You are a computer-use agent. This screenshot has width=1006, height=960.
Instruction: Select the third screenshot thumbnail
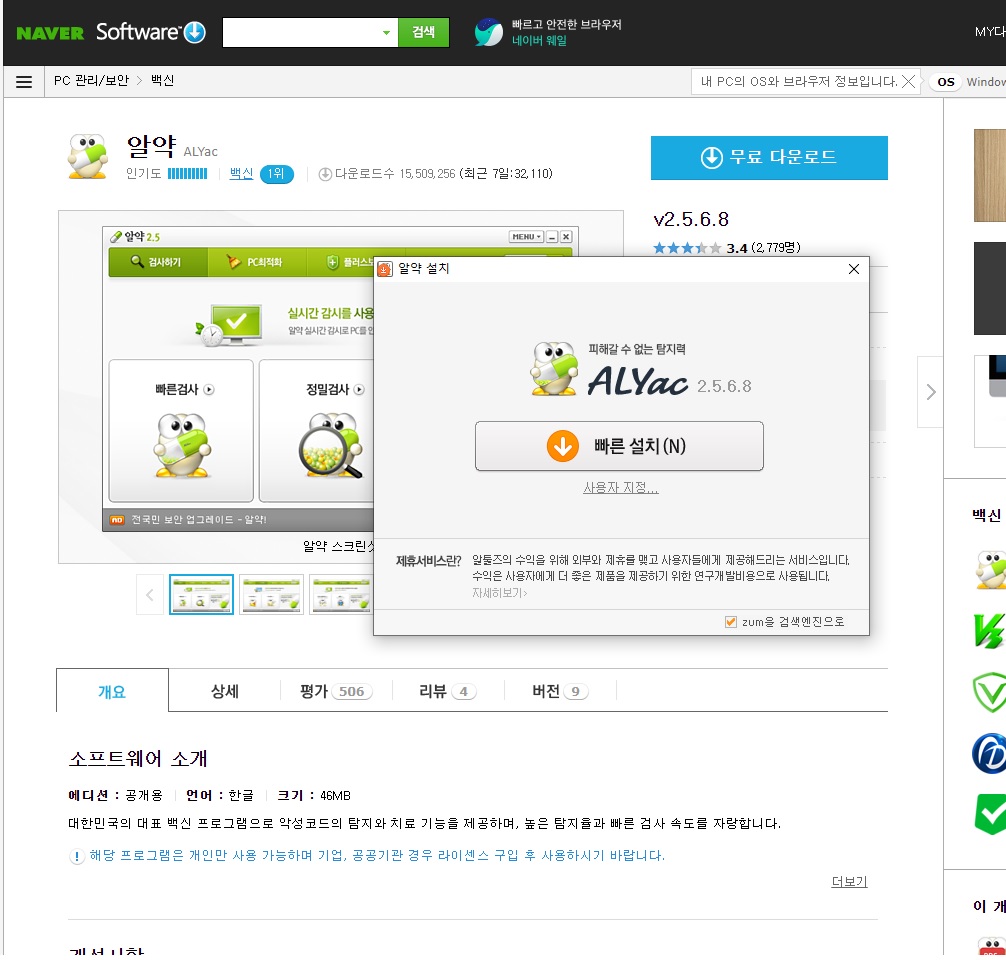(x=341, y=594)
